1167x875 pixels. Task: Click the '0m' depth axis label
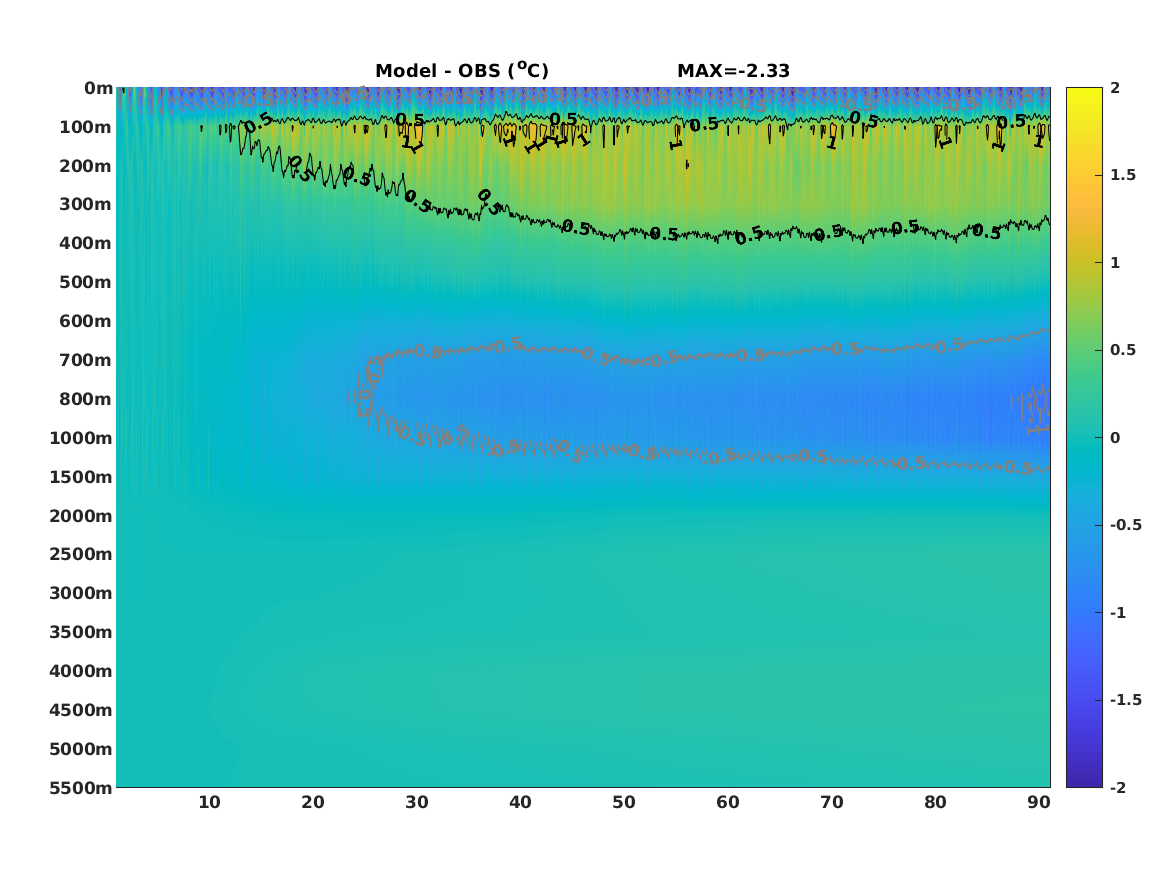click(98, 89)
